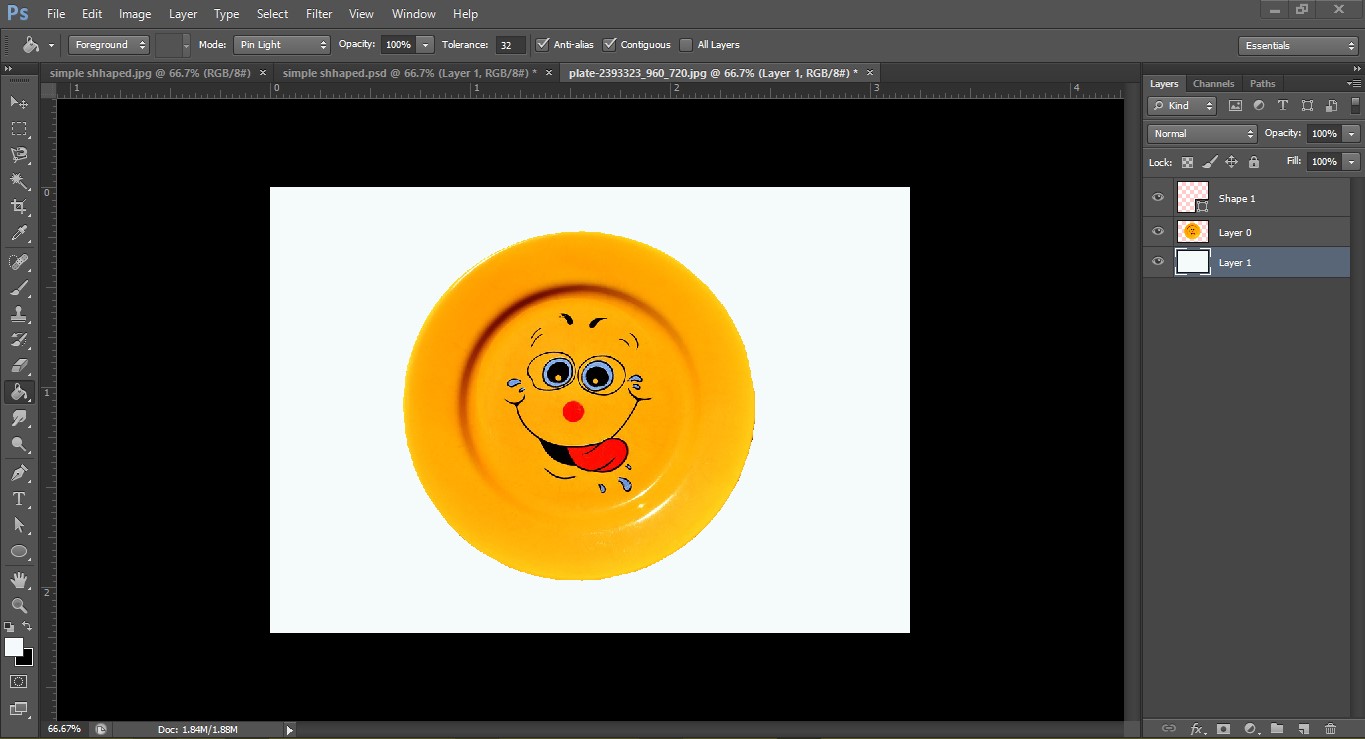Screen dimensions: 1365x739
Task: Change the screen mode
Action: point(19,709)
